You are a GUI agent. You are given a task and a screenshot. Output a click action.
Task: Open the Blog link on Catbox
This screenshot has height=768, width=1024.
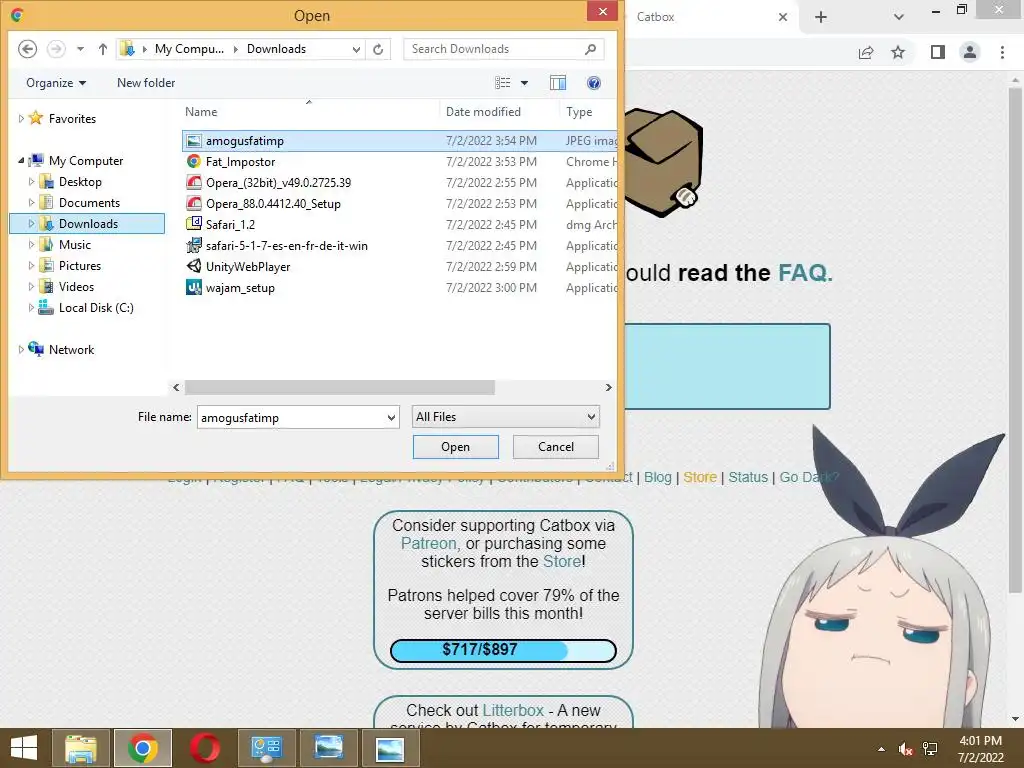(658, 477)
